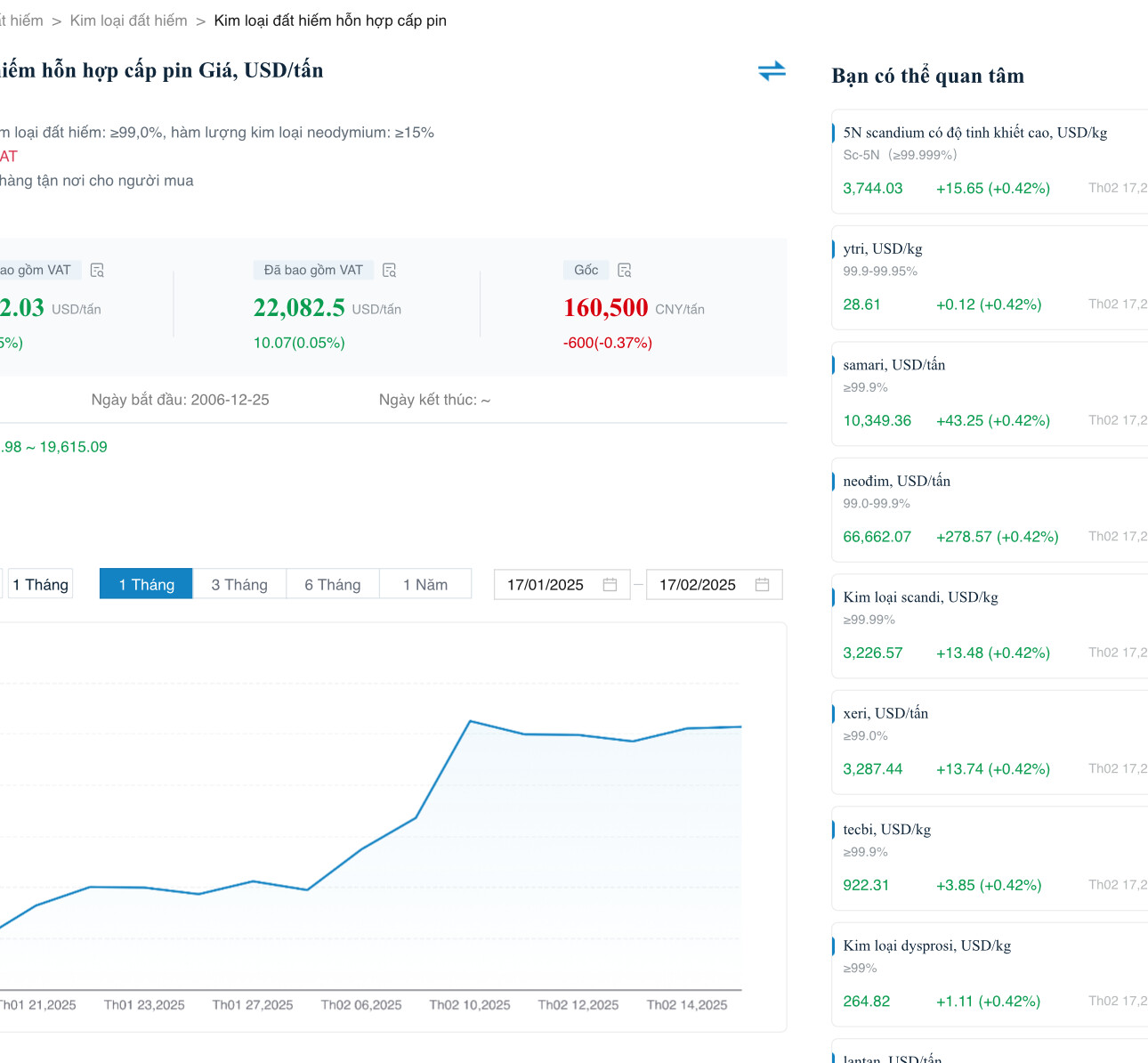The height and width of the screenshot is (1063, 1148).
Task: Show the '1 Năm' price range
Action: point(425,585)
